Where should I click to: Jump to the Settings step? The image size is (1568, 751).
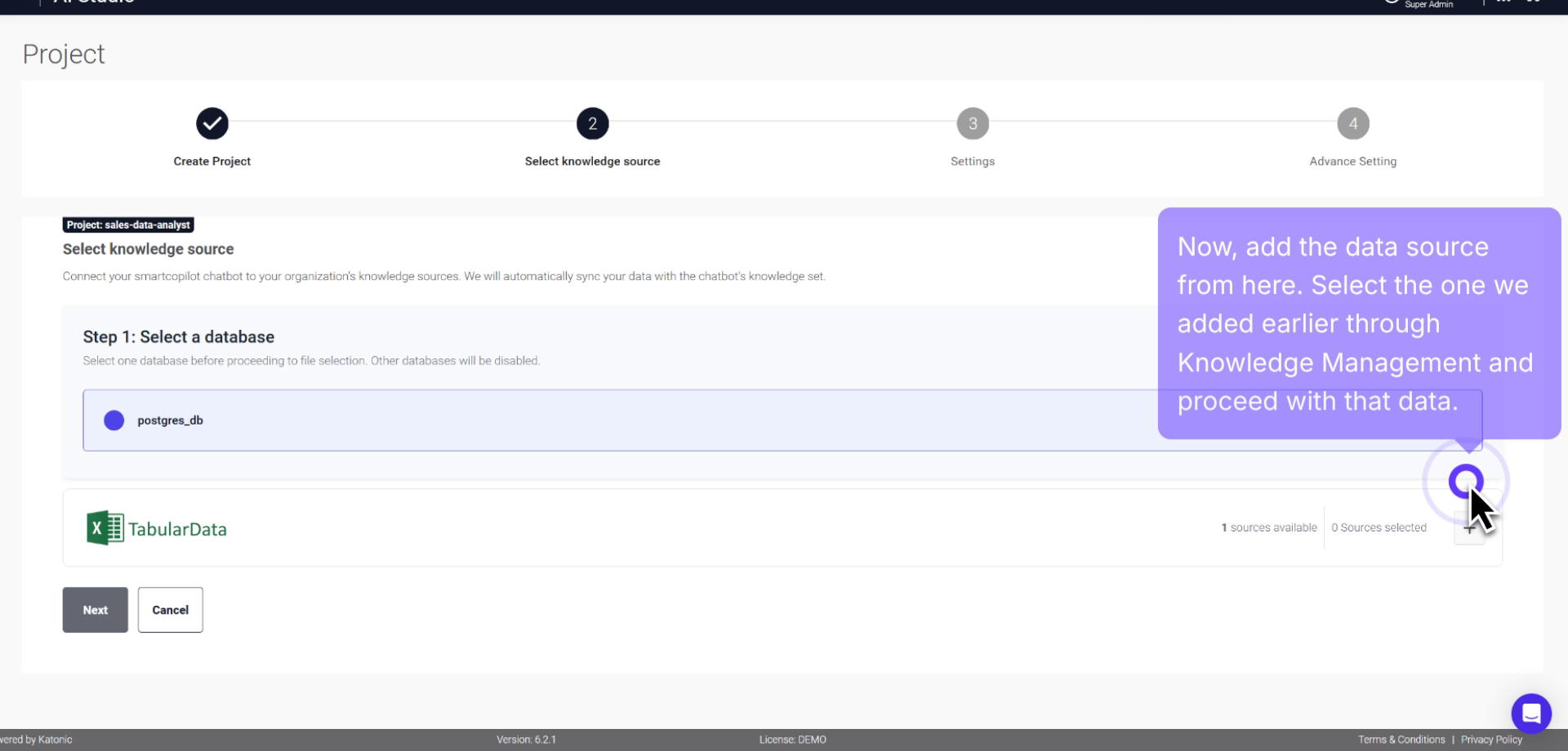[x=972, y=123]
